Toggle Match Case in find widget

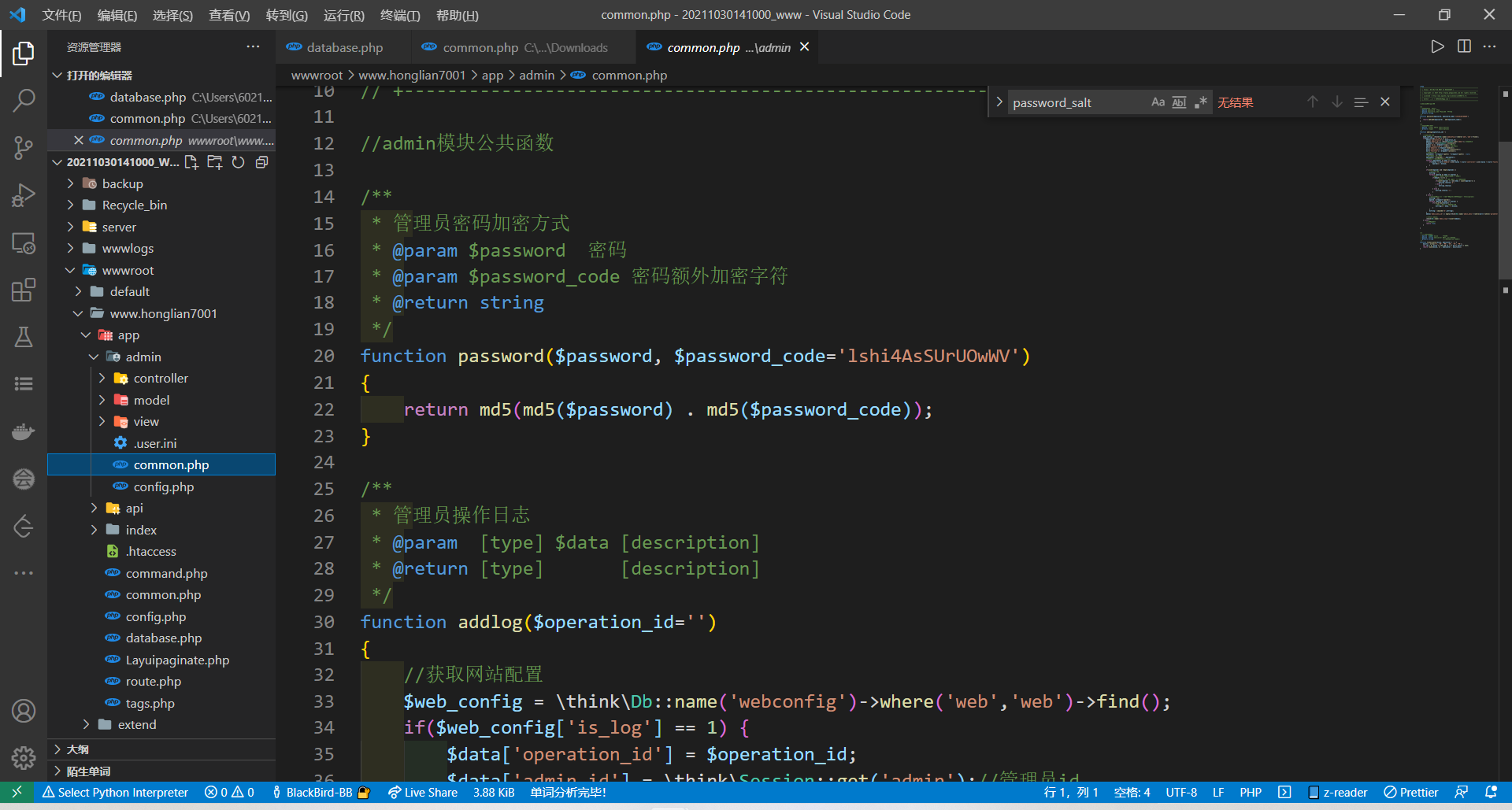click(x=1158, y=102)
